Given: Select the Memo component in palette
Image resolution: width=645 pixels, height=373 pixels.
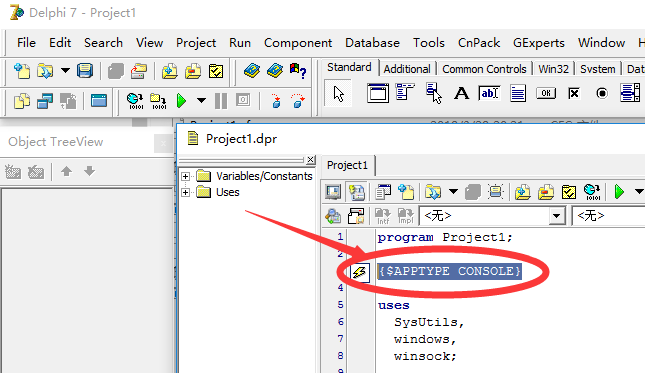Looking at the screenshot, I should 517,93.
